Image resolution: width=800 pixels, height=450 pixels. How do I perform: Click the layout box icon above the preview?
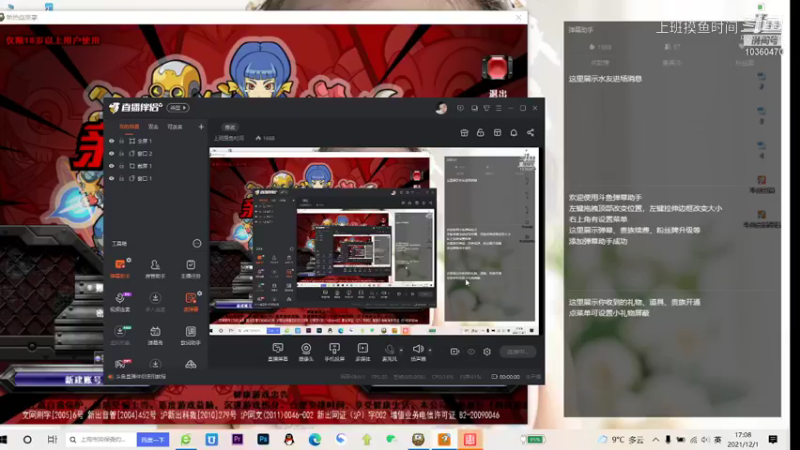pos(497,133)
